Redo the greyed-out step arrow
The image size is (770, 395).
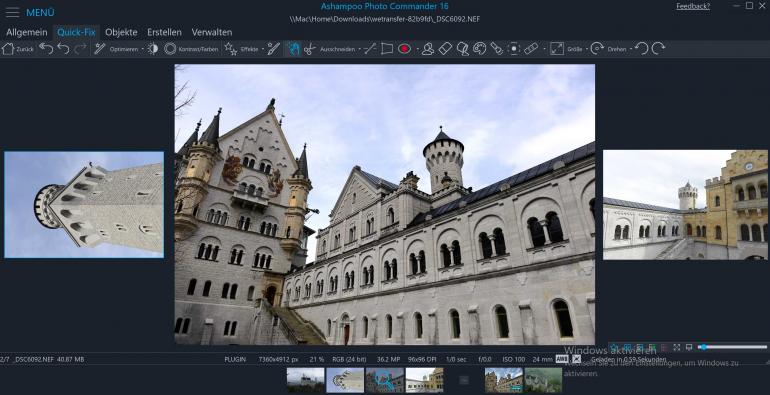point(81,49)
